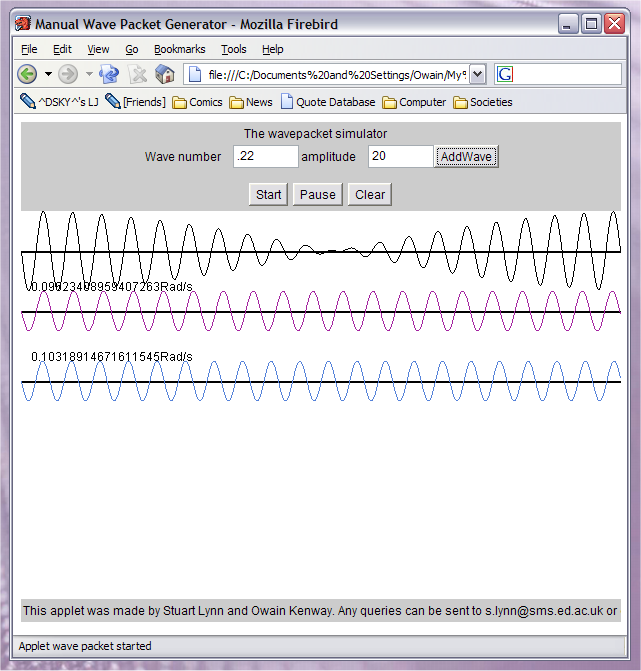
Task: Expand the Back button history dropdown
Action: pyautogui.click(x=48, y=74)
